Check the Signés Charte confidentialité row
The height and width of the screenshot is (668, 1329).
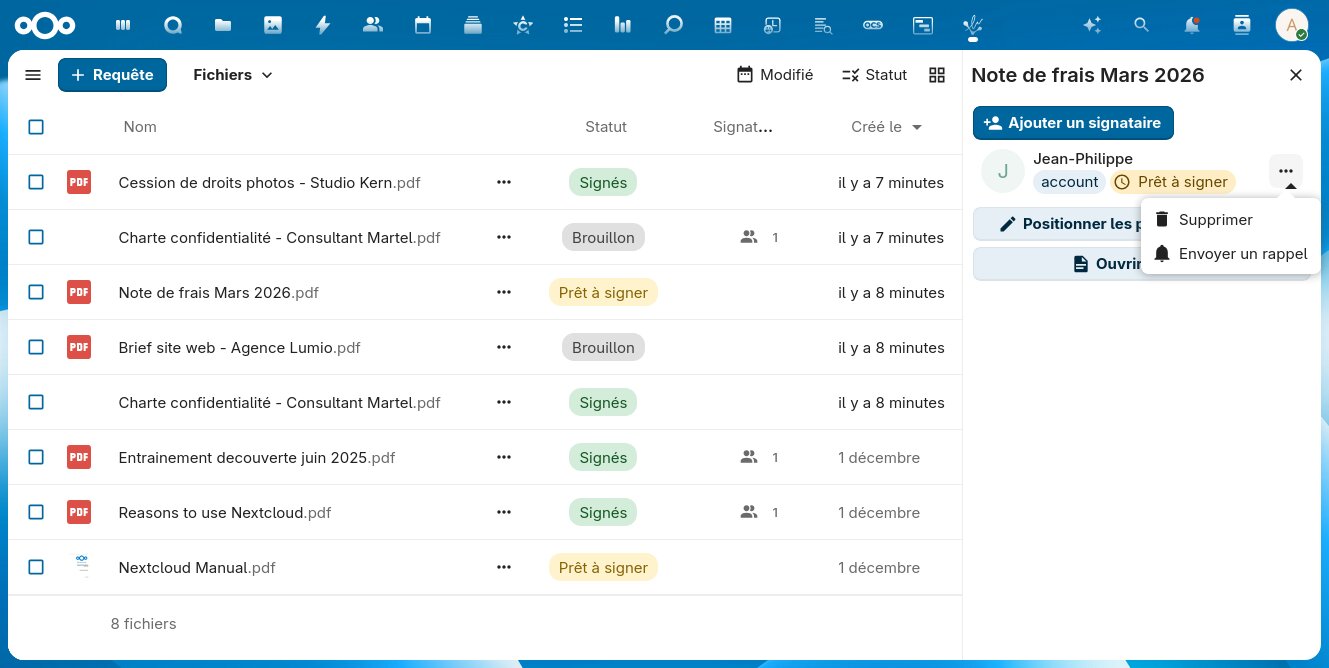(36, 402)
